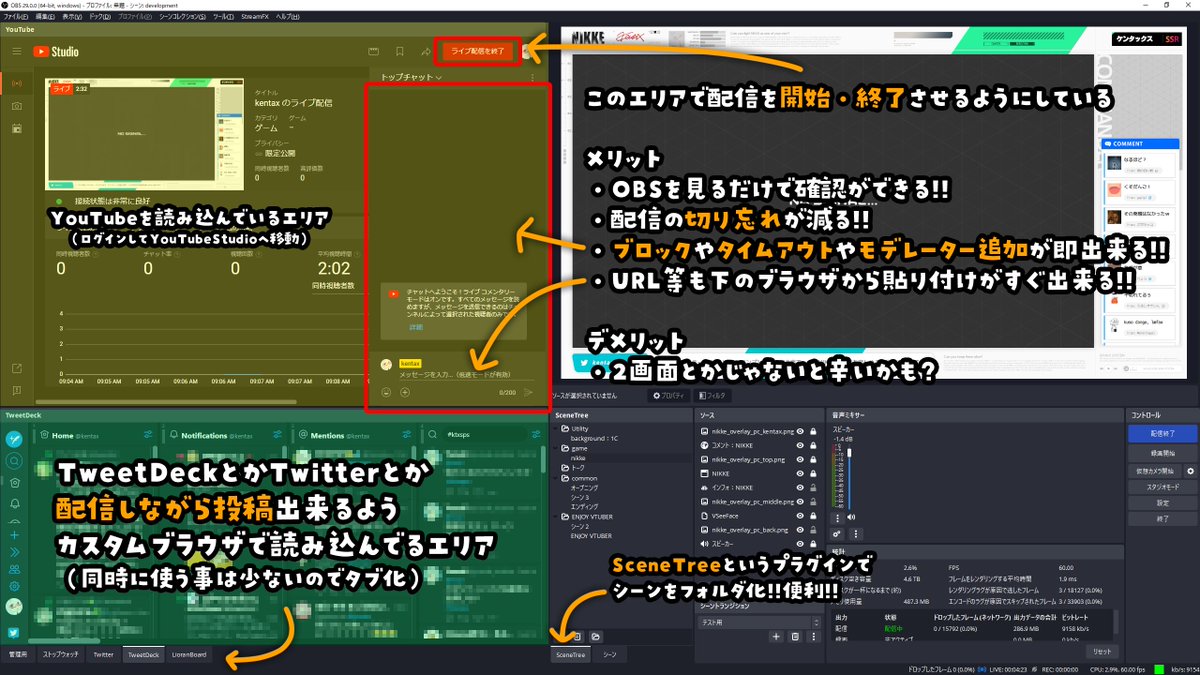Open the テスト用 scene transition dropdown
The width and height of the screenshot is (1200, 675).
point(760,622)
